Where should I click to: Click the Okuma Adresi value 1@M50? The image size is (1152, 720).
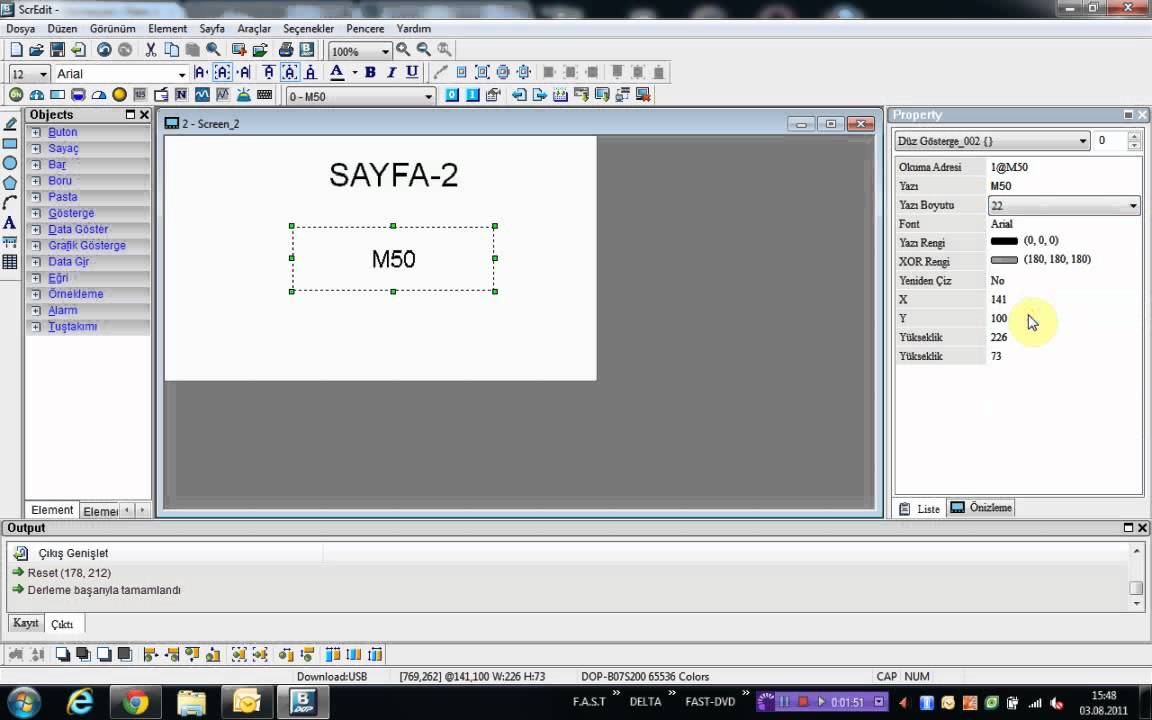(x=1009, y=167)
